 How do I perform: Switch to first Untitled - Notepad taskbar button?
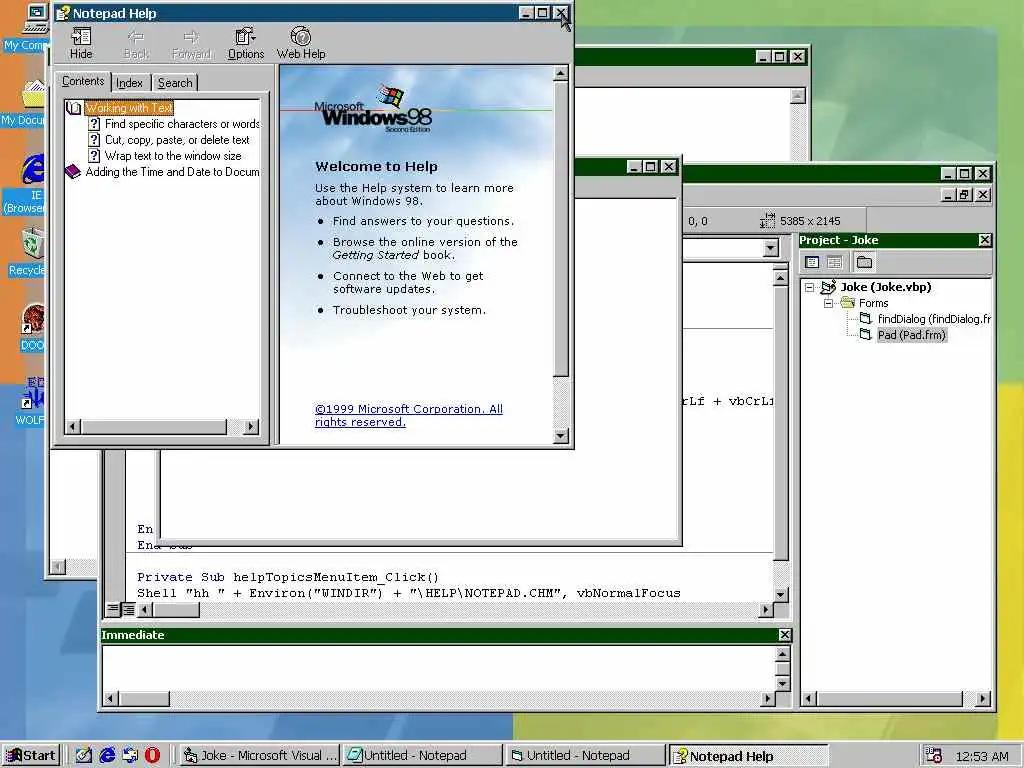[423, 756]
